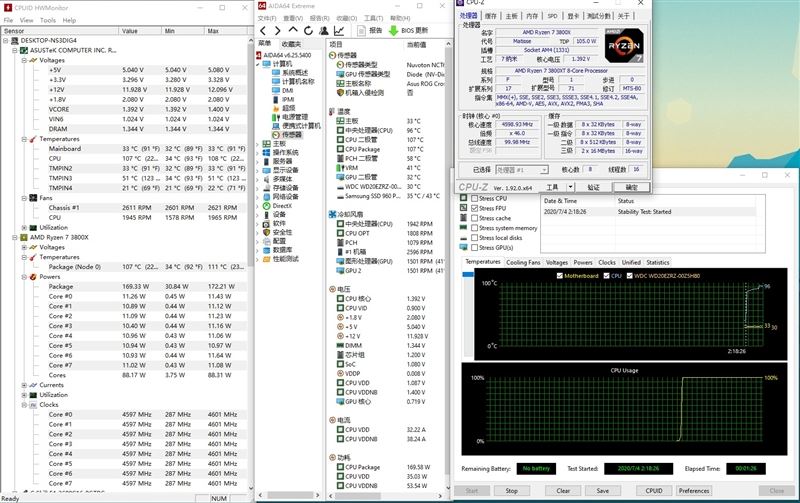Screen dimensions: 800x503
Task: Switch to the 收藏夹 favorites tab in AIDA64
Action: [291, 44]
